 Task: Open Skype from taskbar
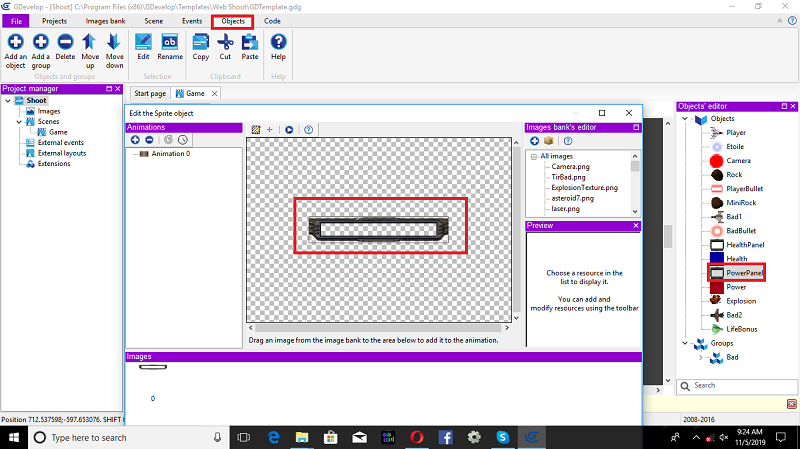click(x=503, y=437)
